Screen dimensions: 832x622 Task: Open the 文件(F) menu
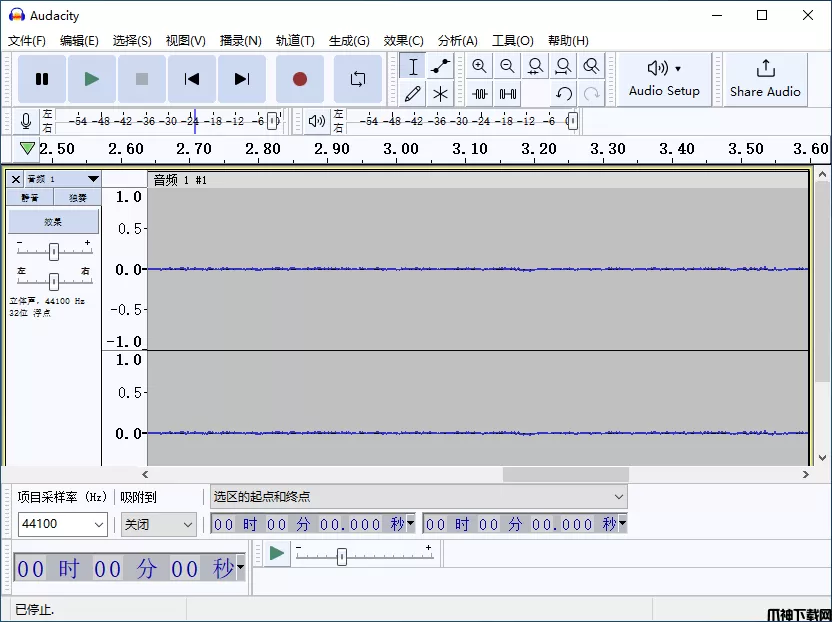[27, 41]
